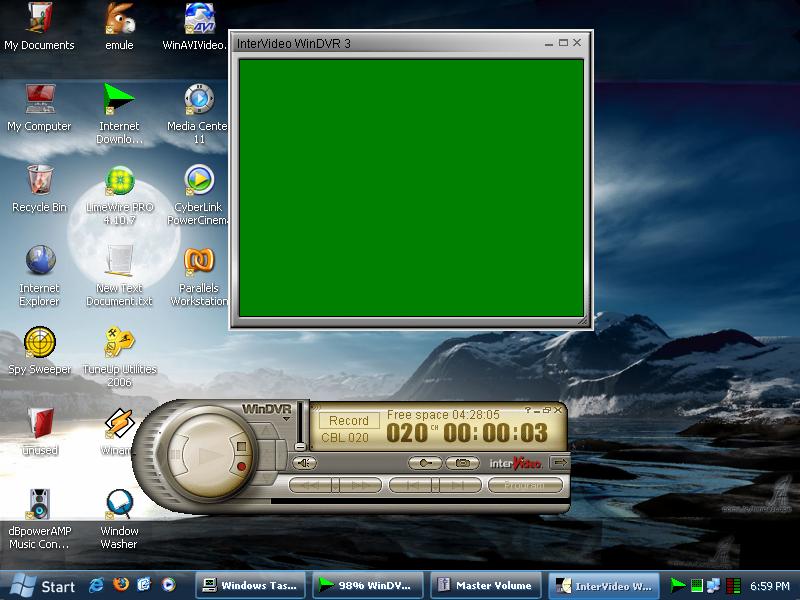This screenshot has height=600, width=800.
Task: Click the channel down triangle button
Action: (266, 478)
